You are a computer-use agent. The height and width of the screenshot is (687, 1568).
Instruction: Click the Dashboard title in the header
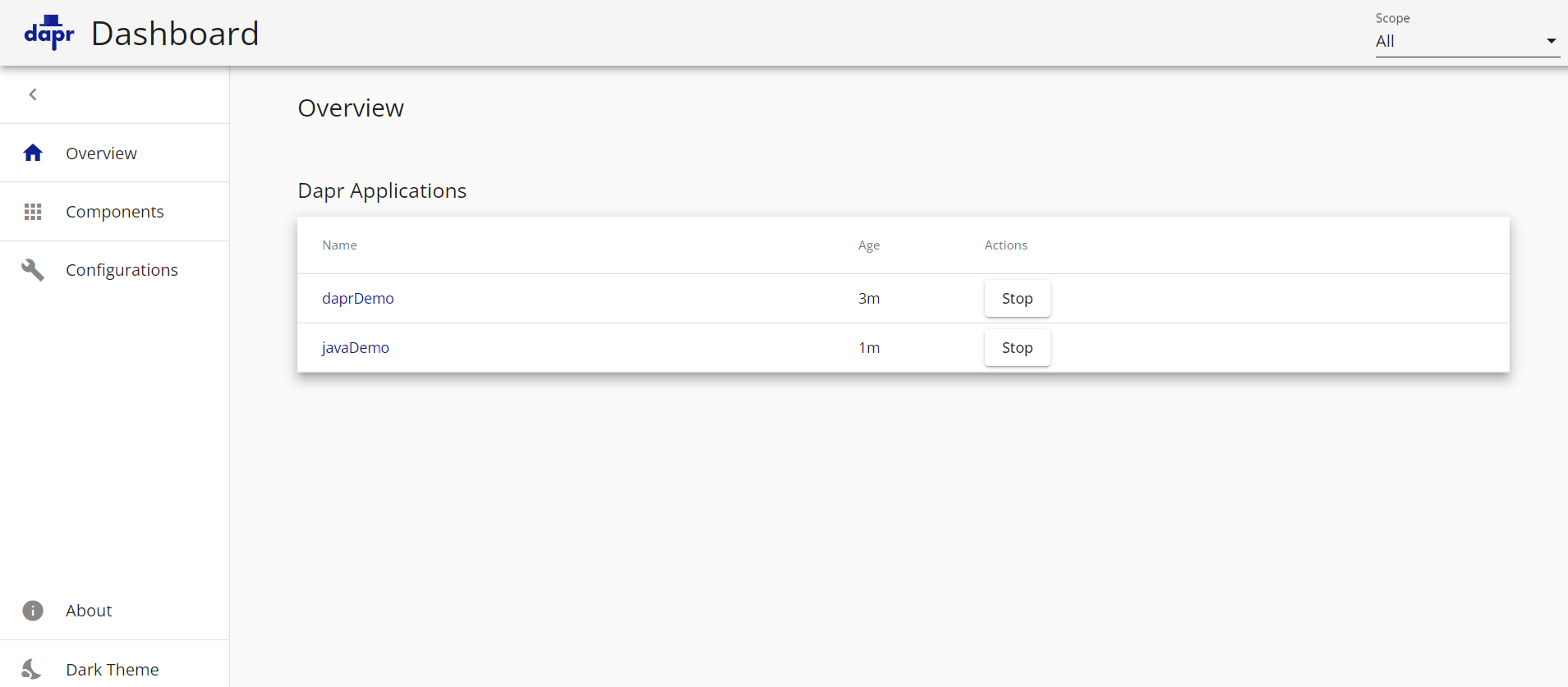(x=175, y=34)
